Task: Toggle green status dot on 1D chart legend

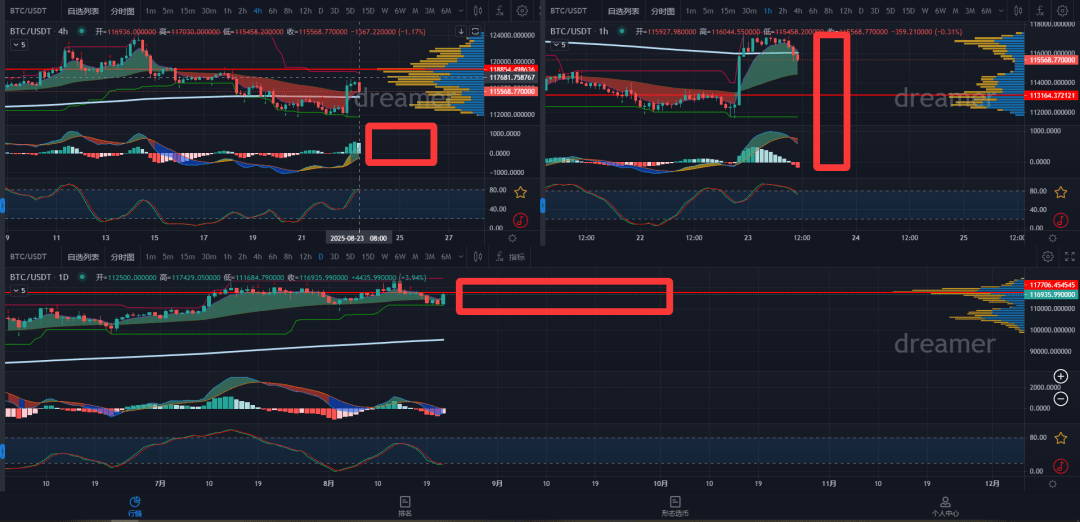Action: [82, 277]
